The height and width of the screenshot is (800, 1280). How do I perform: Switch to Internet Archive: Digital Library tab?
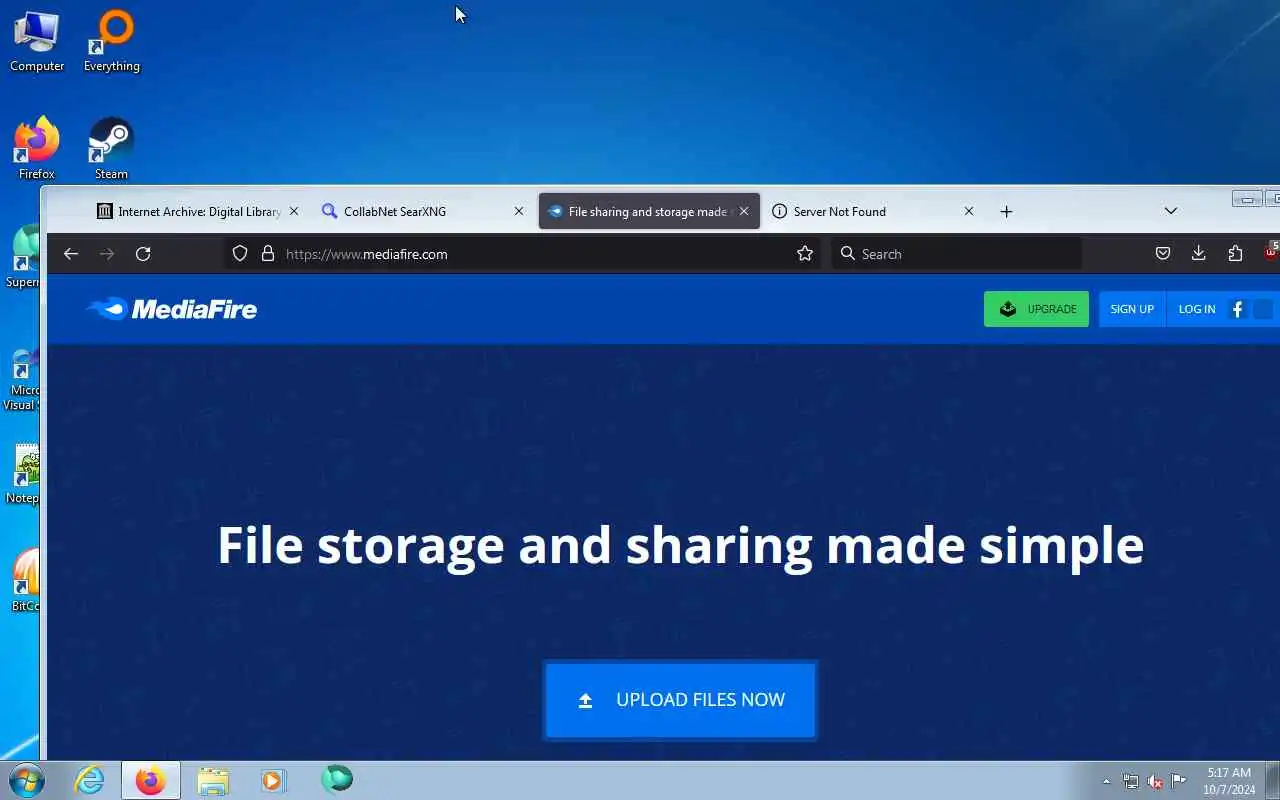199,211
